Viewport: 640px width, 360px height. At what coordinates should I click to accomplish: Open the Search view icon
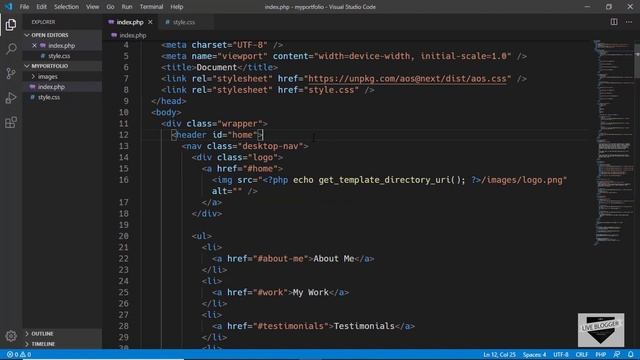[x=11, y=49]
